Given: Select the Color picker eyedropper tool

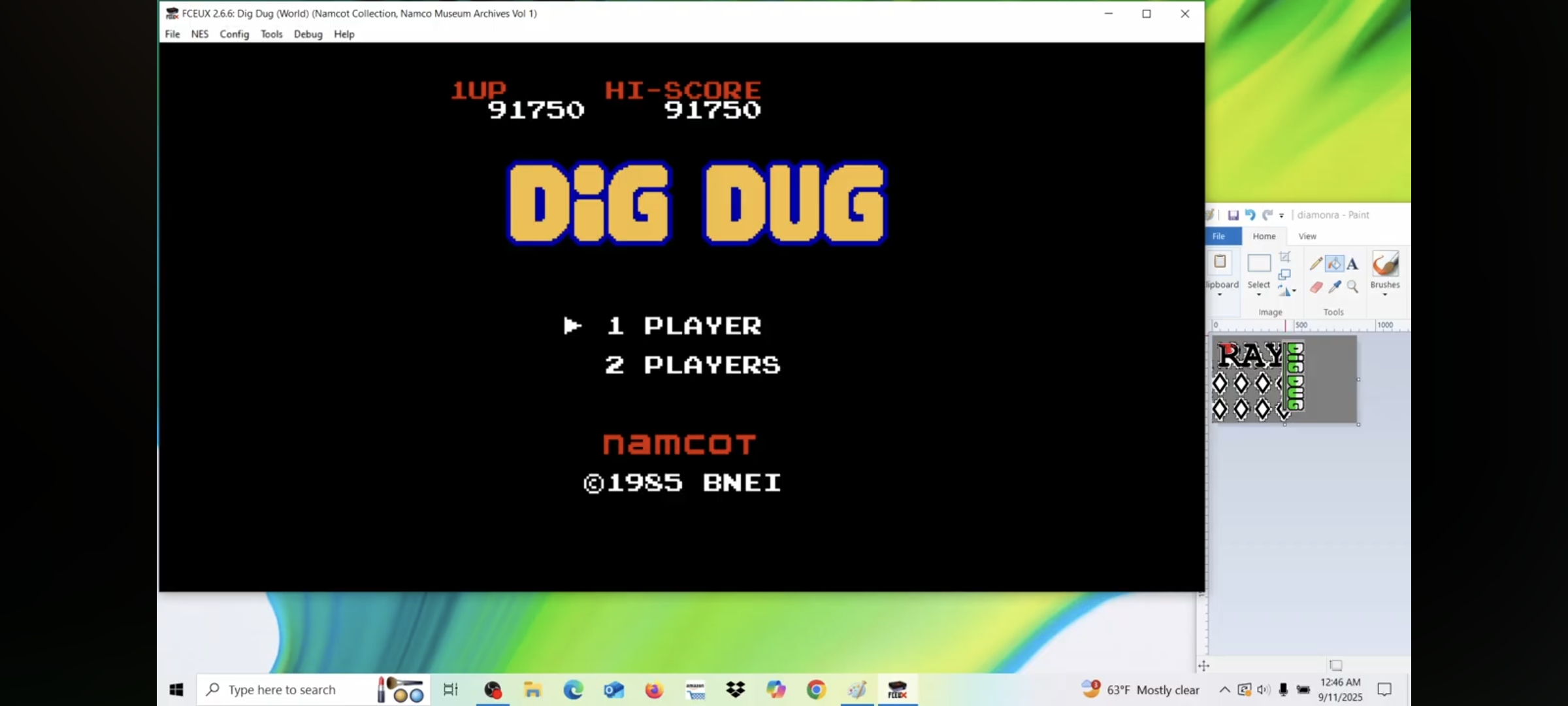Looking at the screenshot, I should coord(1334,287).
